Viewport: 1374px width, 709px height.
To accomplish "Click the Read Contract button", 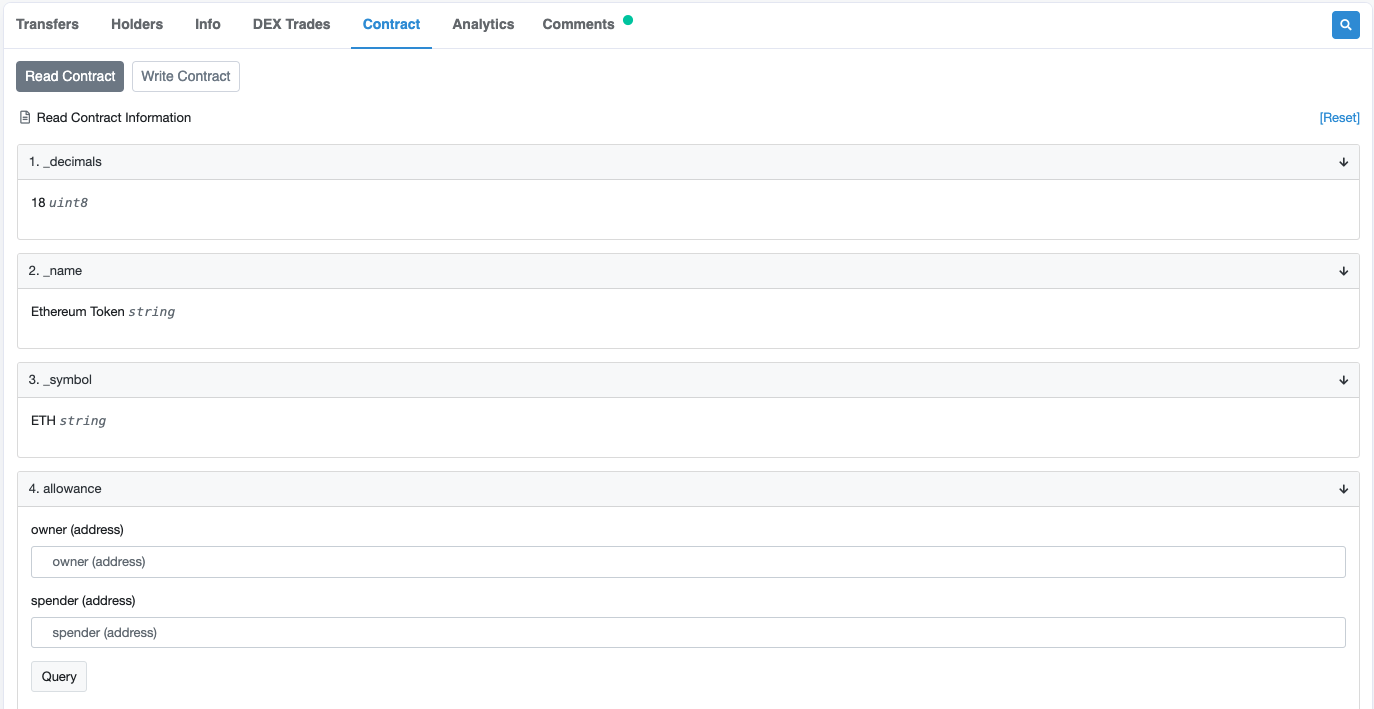I will [x=70, y=76].
